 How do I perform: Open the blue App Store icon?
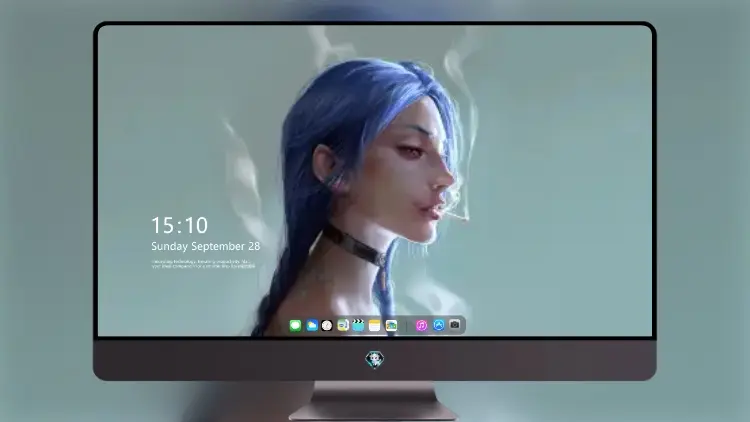coord(438,325)
